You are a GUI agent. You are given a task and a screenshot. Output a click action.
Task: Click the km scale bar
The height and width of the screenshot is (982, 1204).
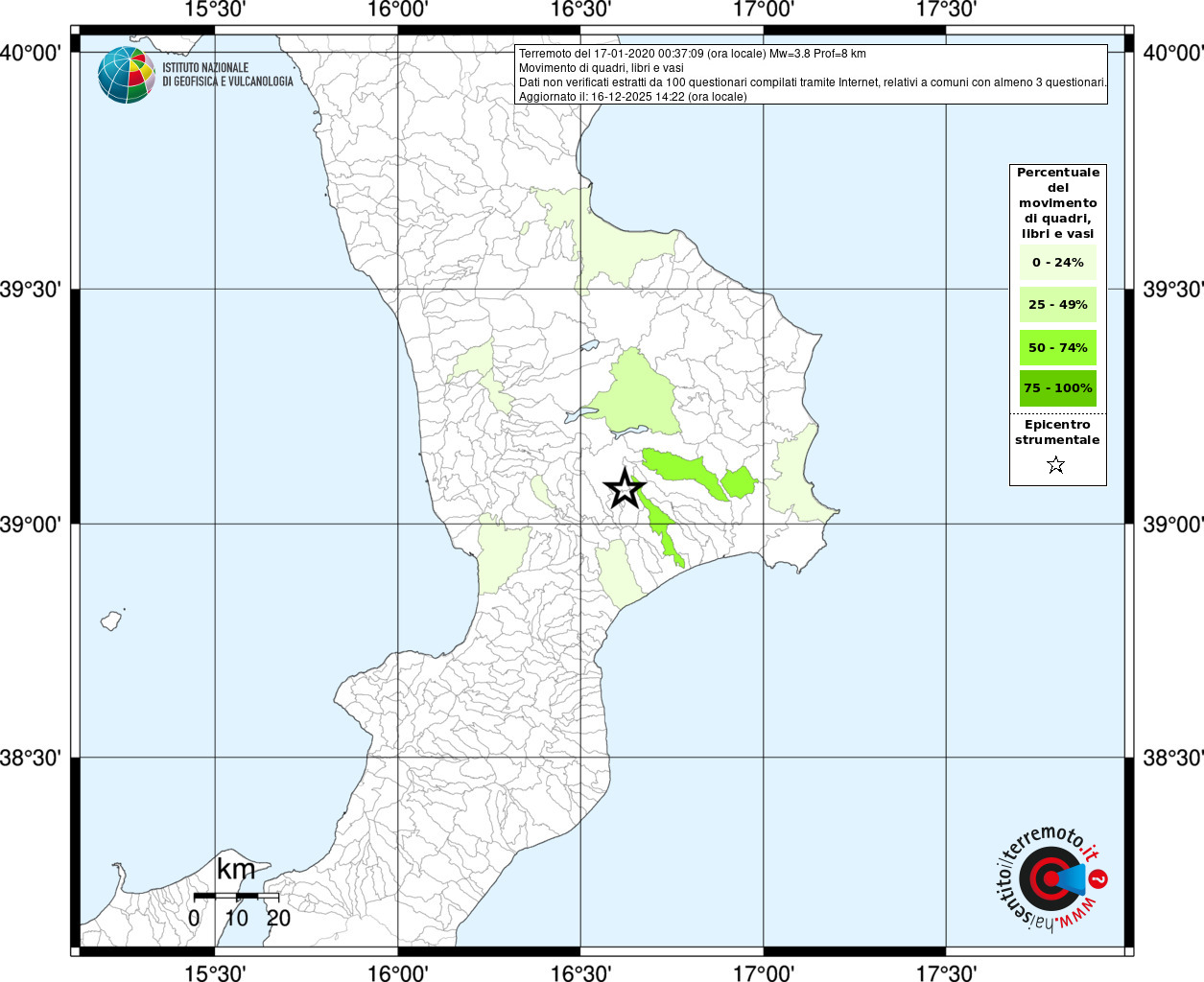(x=236, y=896)
